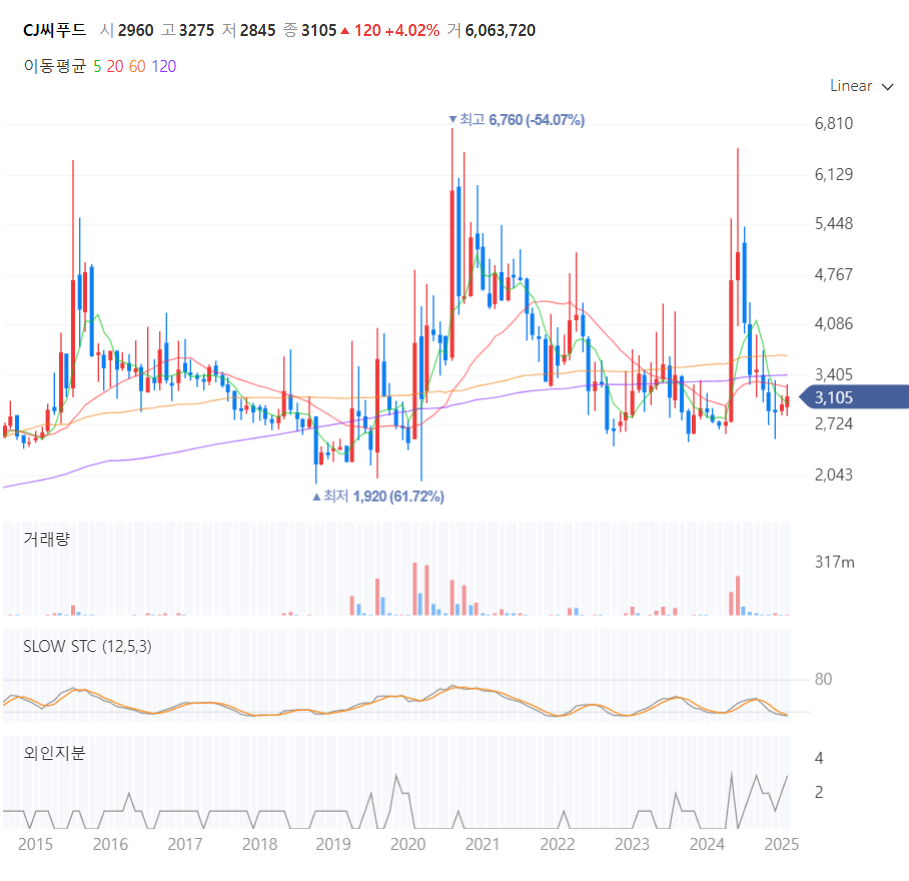This screenshot has width=909, height=881.
Task: Click the 80 level on stochastic axis
Action: tap(823, 679)
